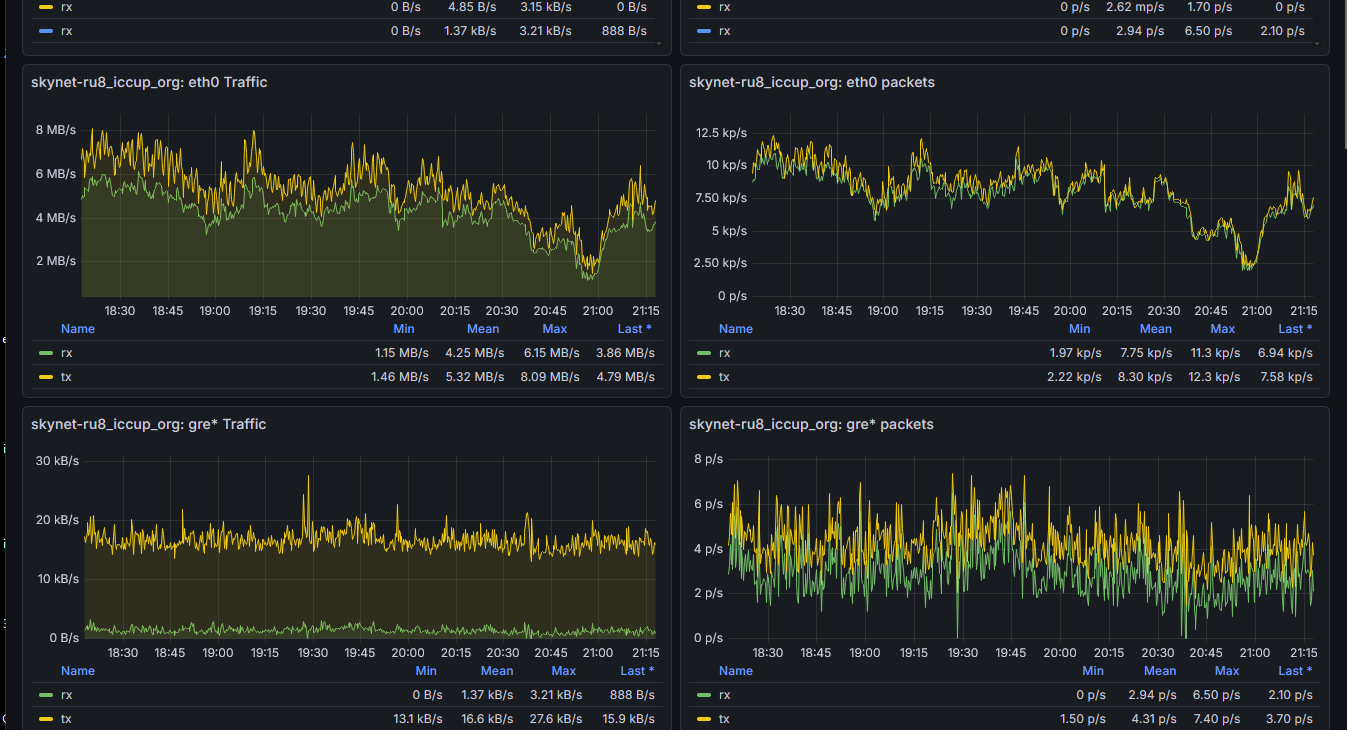Sort gre* packets legend by Mean column
Viewport: 1347px width, 730px height.
1160,671
